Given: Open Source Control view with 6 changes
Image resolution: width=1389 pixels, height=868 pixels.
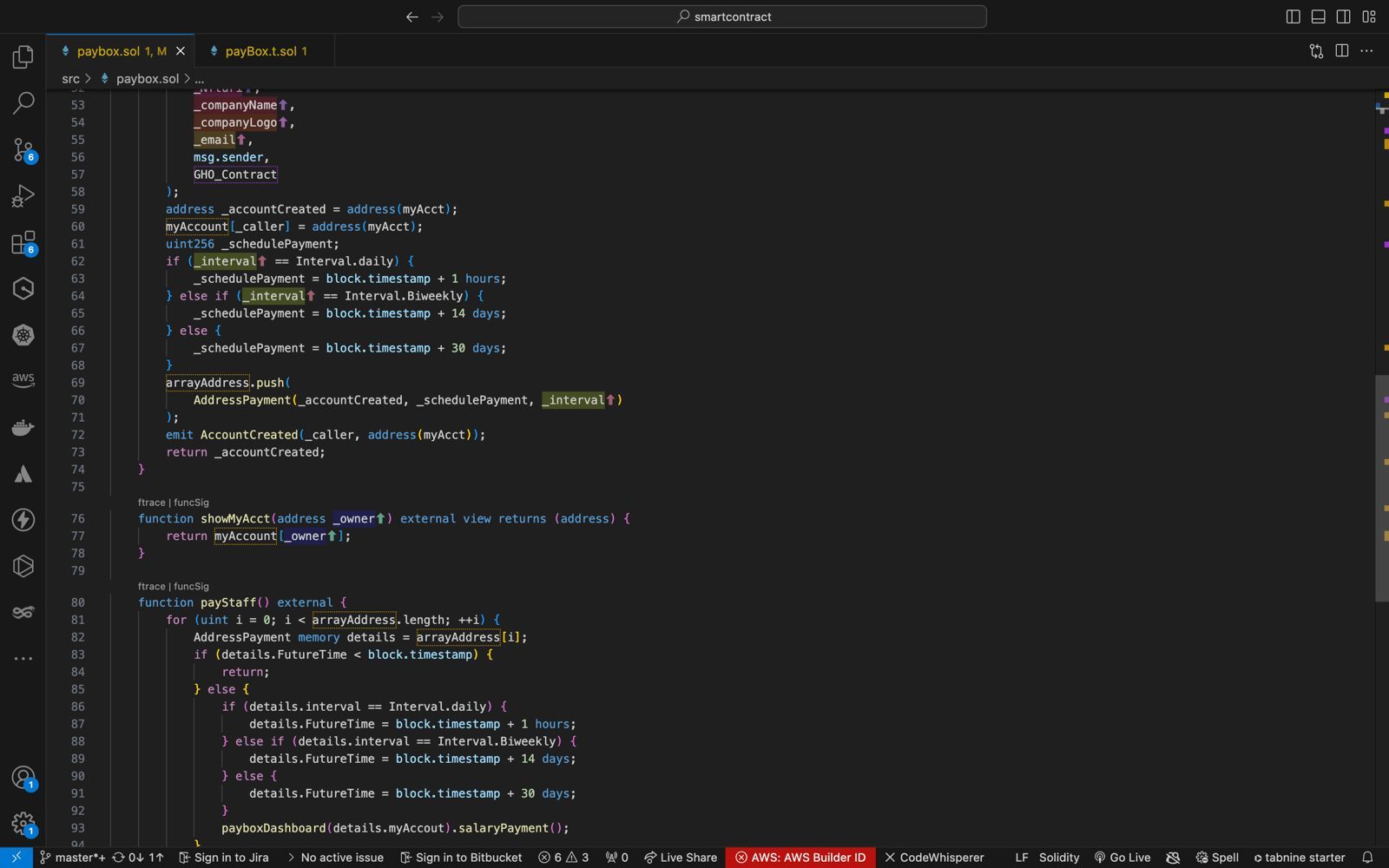Looking at the screenshot, I should pyautogui.click(x=23, y=149).
